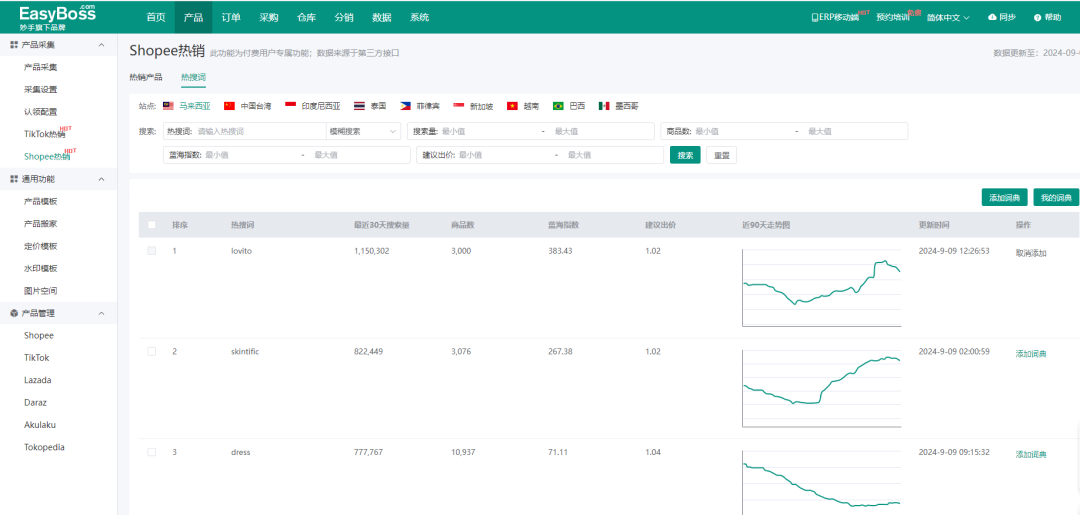Click the 预约培训 link in header
This screenshot has width=1080, height=515.
(x=893, y=17)
